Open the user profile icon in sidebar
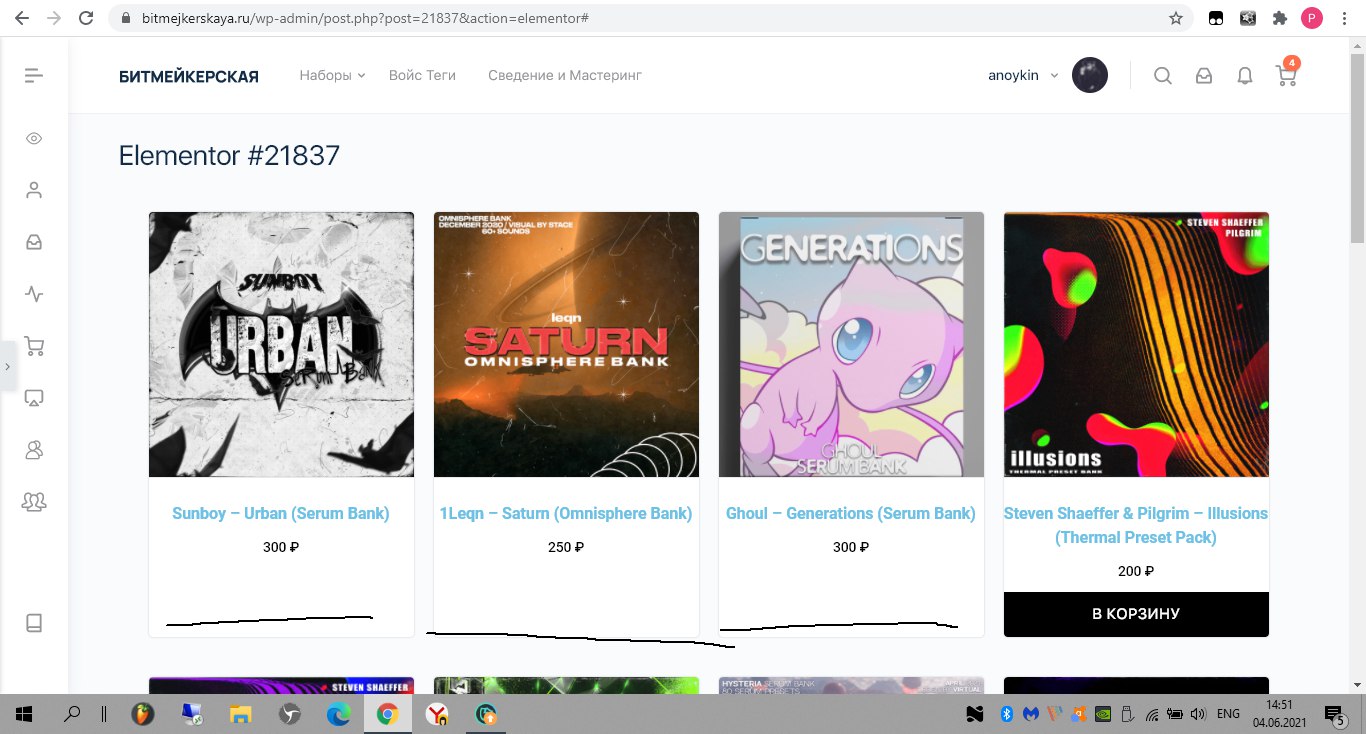This screenshot has width=1366, height=734. click(34, 190)
